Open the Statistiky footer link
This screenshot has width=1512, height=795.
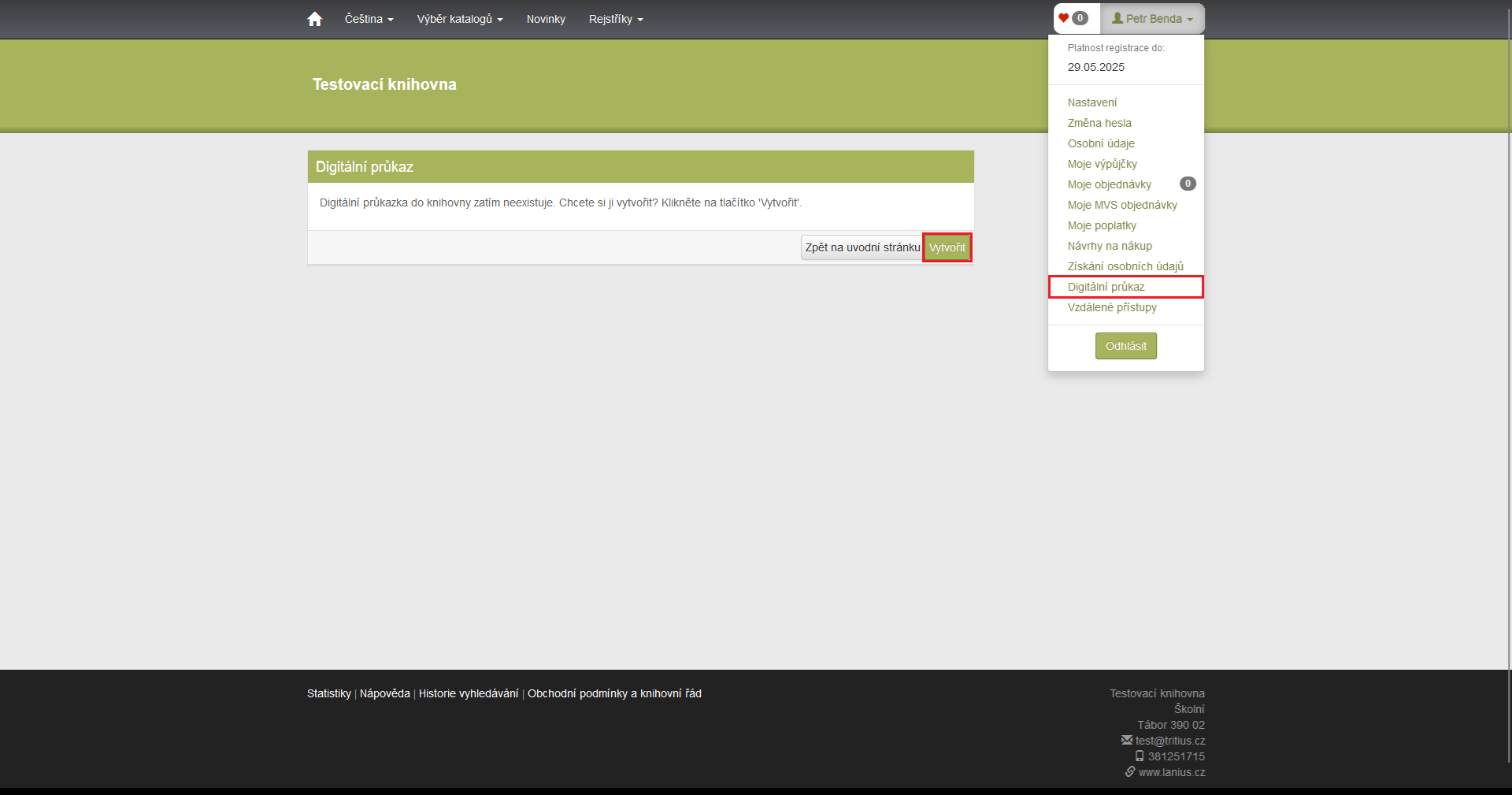click(328, 693)
